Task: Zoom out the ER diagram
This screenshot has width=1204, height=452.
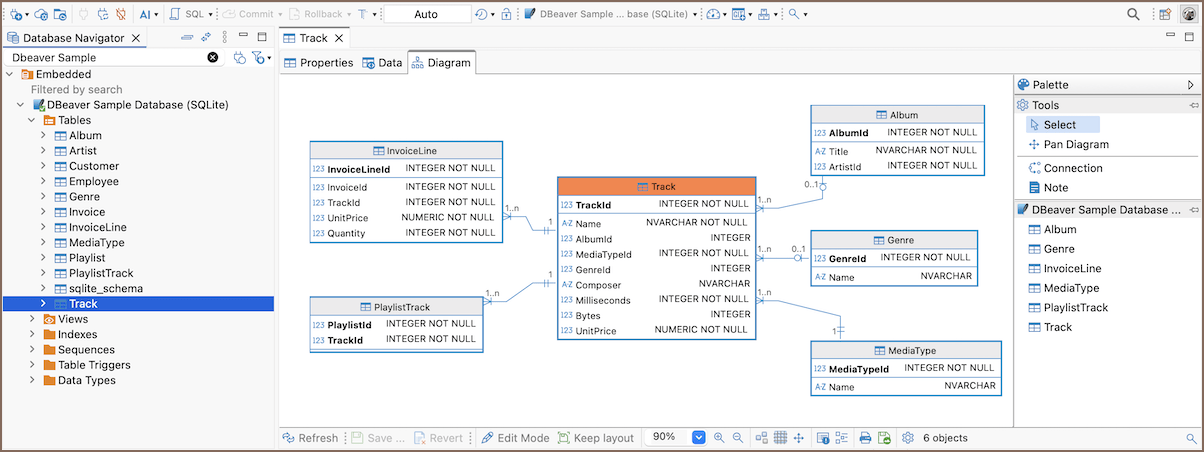Action: pyautogui.click(x=738, y=438)
